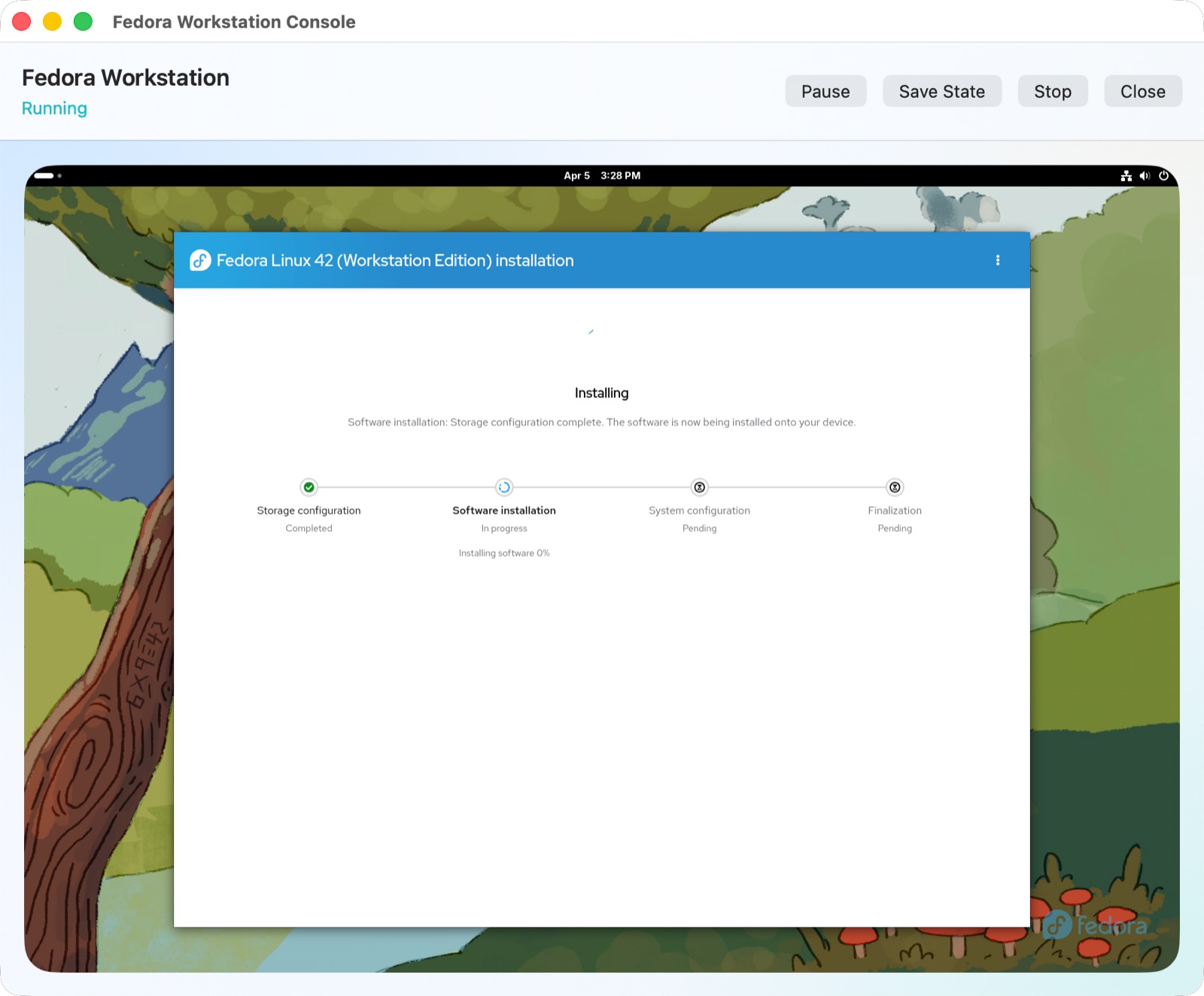Click the network status icon in the VM top bar
Viewport: 1204px width, 996px height.
(1126, 175)
